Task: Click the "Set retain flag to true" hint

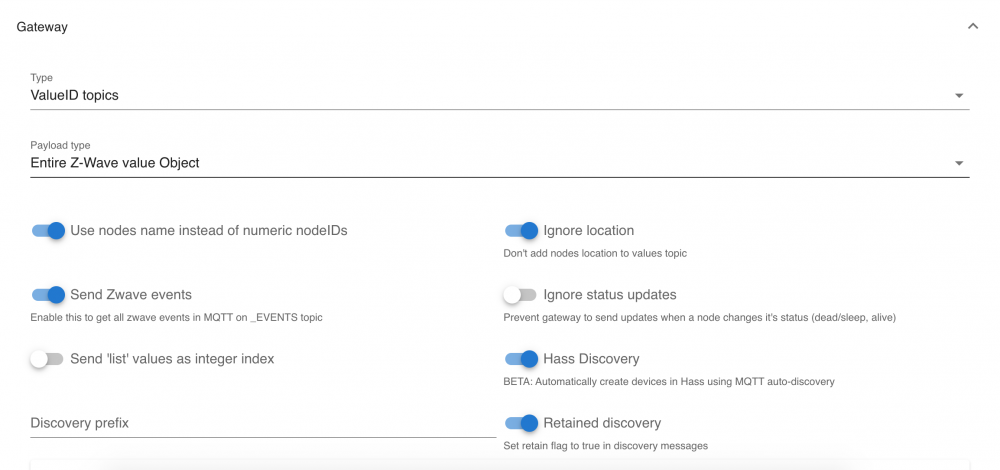Action: point(605,445)
